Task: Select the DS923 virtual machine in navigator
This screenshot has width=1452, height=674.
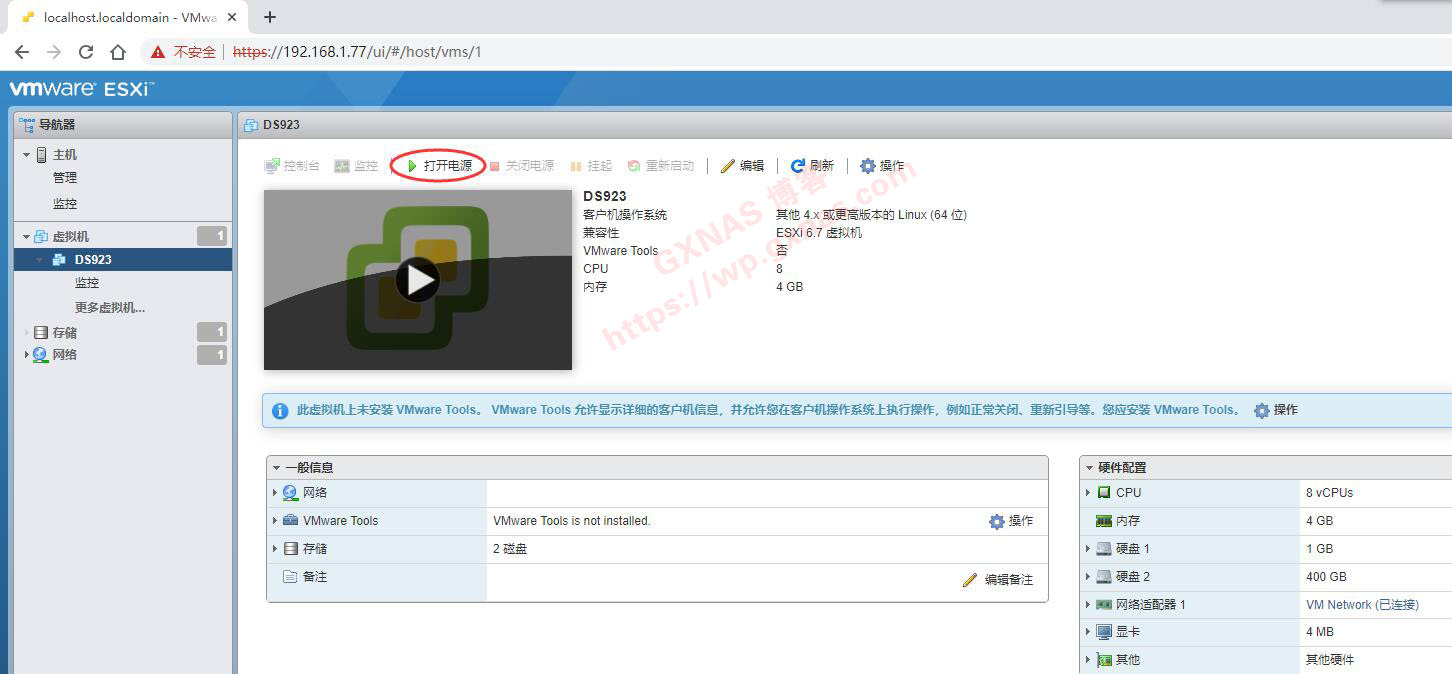Action: point(93,260)
